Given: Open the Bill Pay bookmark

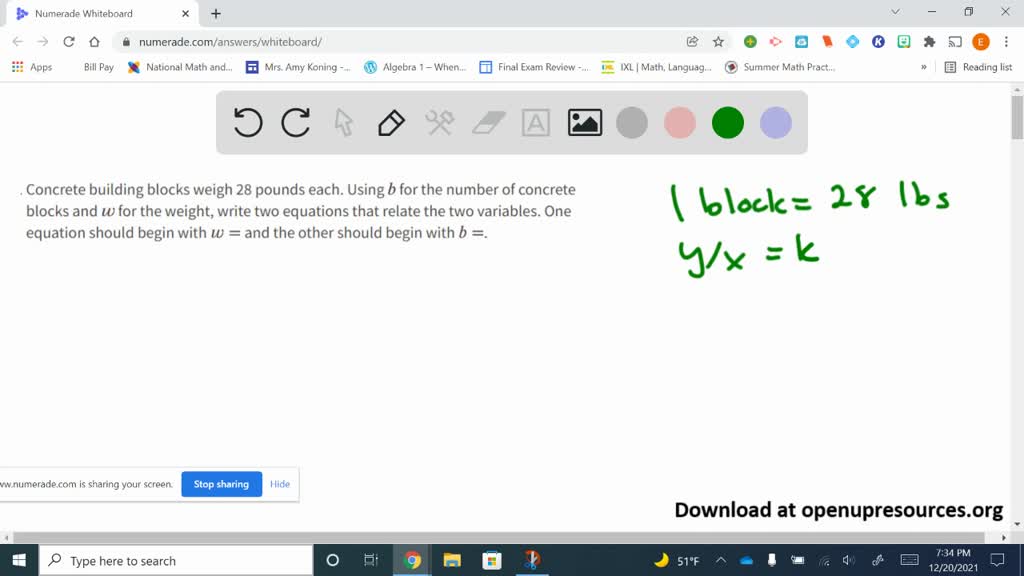Looking at the screenshot, I should click(98, 67).
